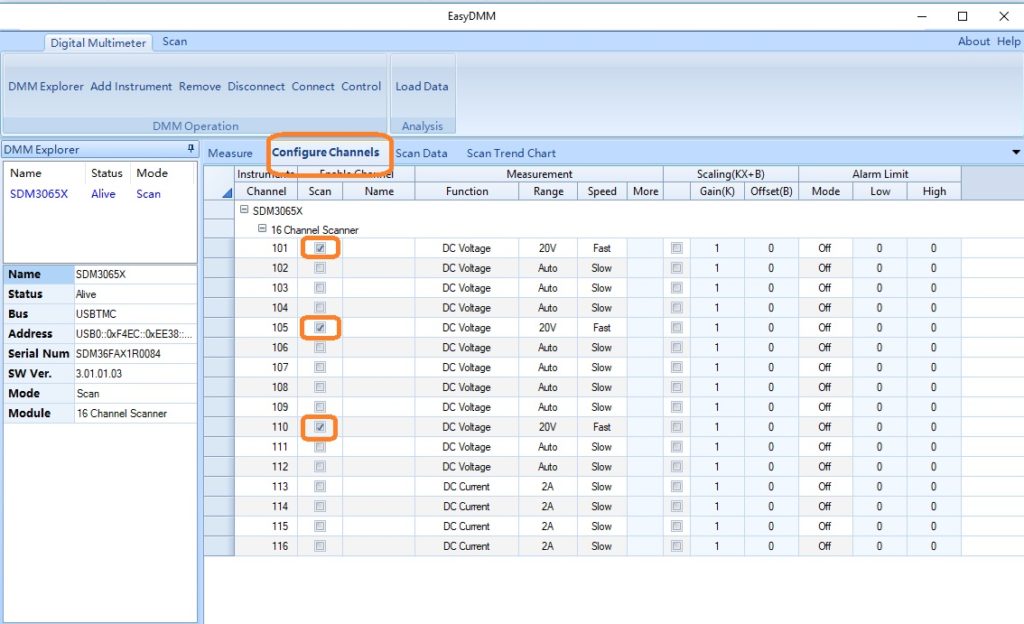Open the tab bar dropdown arrow
1024x624 pixels.
1016,152
